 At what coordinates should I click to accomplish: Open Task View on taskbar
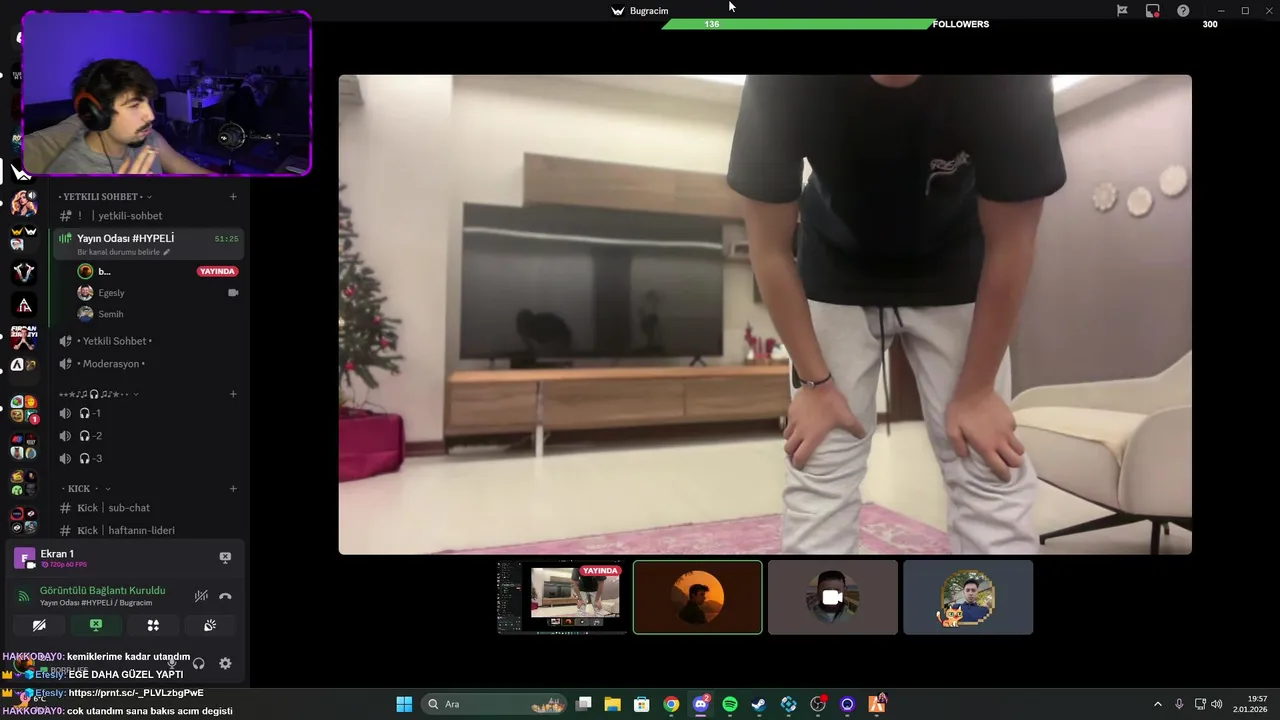click(x=584, y=704)
